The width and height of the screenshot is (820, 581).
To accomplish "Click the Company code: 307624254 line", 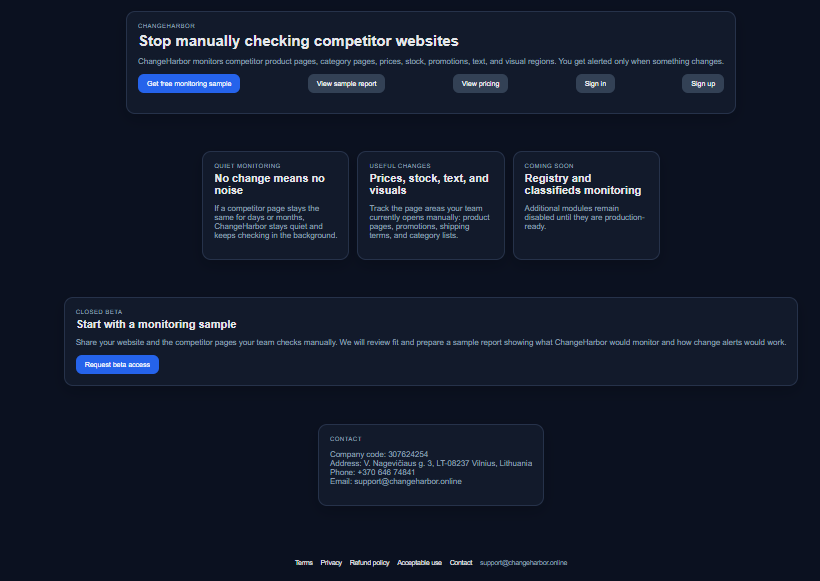I will pos(379,454).
